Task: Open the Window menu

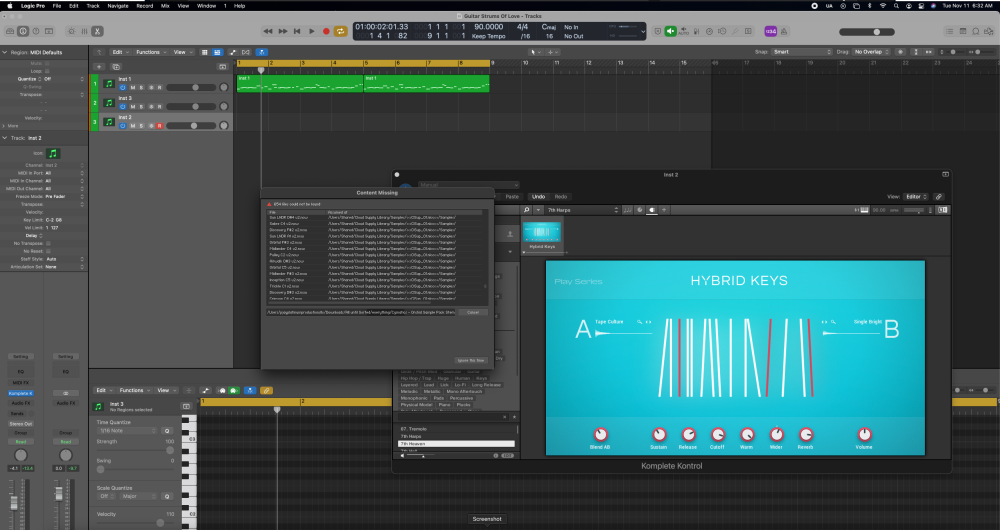Action: click(x=207, y=6)
